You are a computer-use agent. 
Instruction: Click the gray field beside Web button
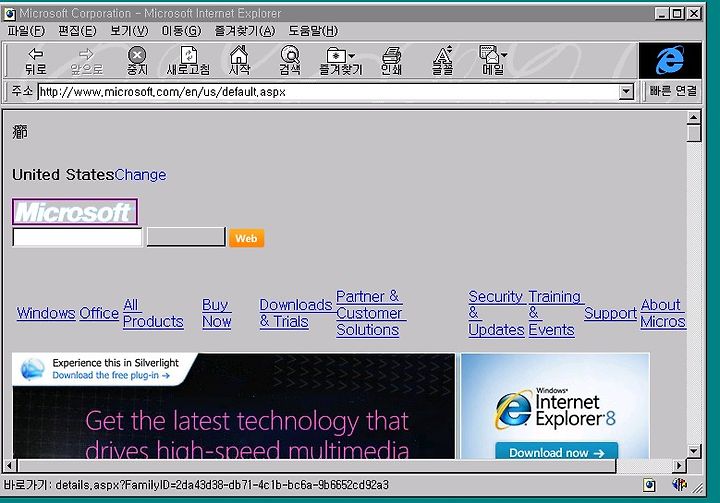tap(186, 237)
